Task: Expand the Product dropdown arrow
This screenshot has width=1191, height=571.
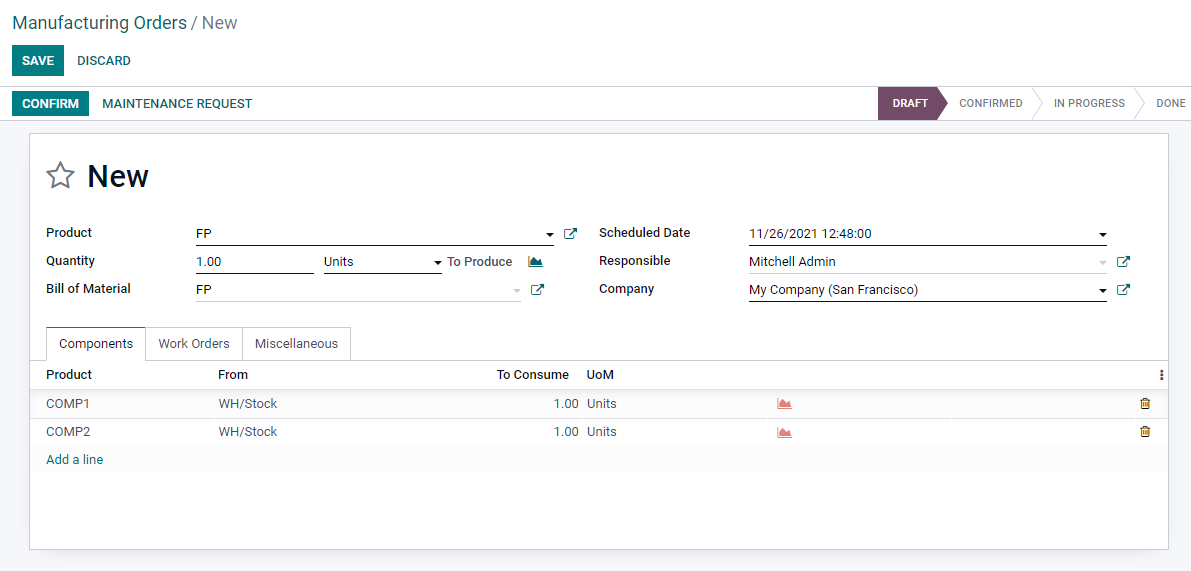Action: click(550, 235)
